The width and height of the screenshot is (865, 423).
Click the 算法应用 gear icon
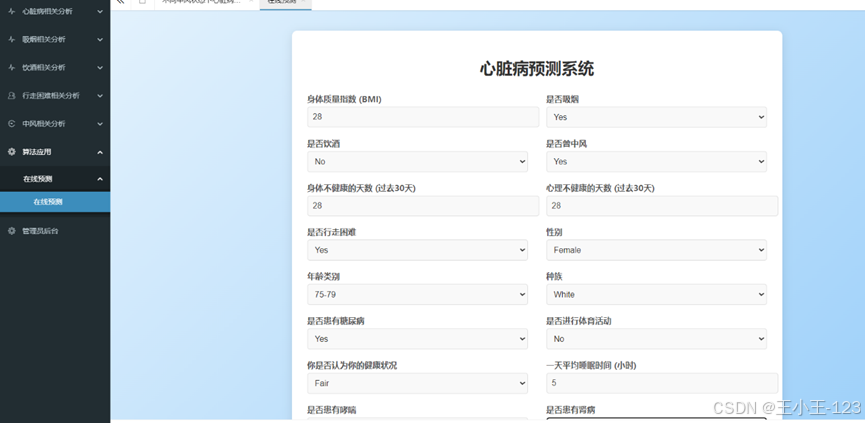tap(12, 152)
